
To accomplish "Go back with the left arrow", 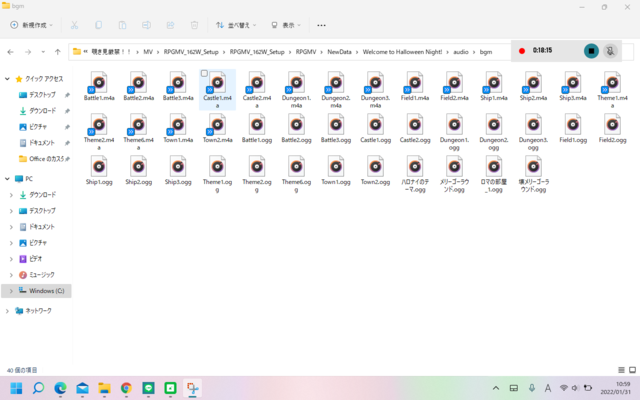I will pyautogui.click(x=11, y=52).
